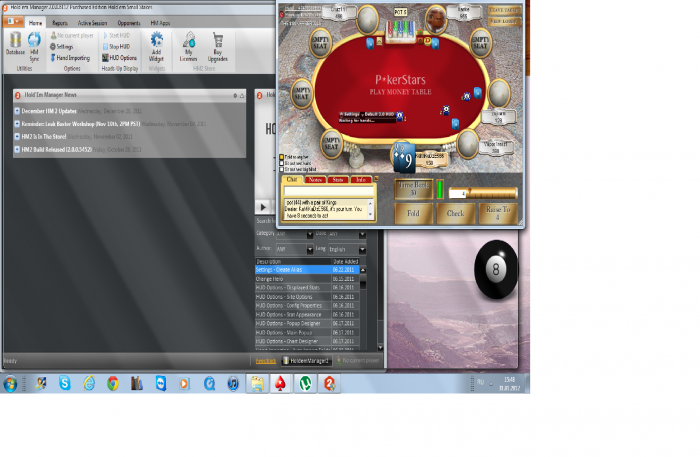Click the Leave Table button

[504, 10]
